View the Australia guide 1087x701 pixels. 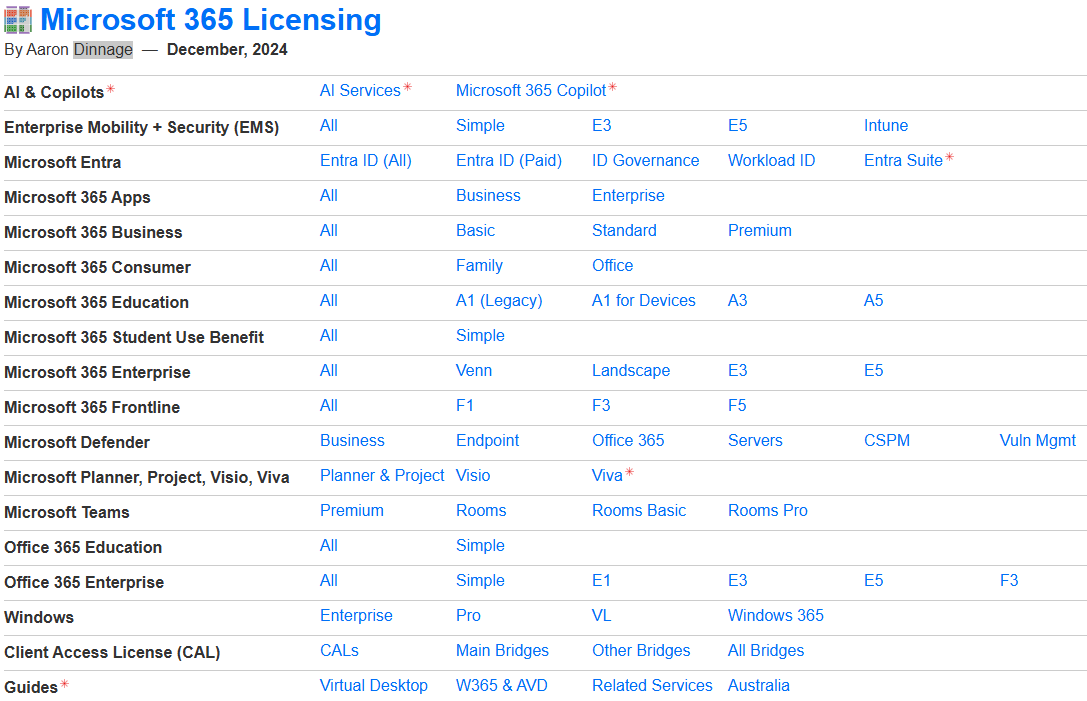click(x=759, y=685)
